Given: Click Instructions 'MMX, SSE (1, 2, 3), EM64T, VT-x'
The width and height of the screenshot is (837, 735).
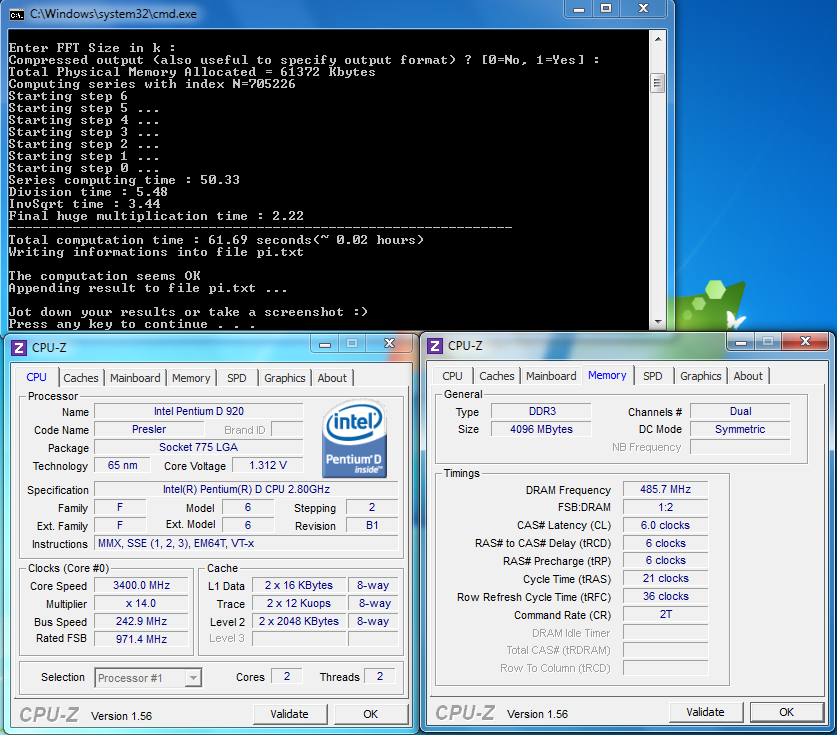Looking at the screenshot, I should (246, 543).
